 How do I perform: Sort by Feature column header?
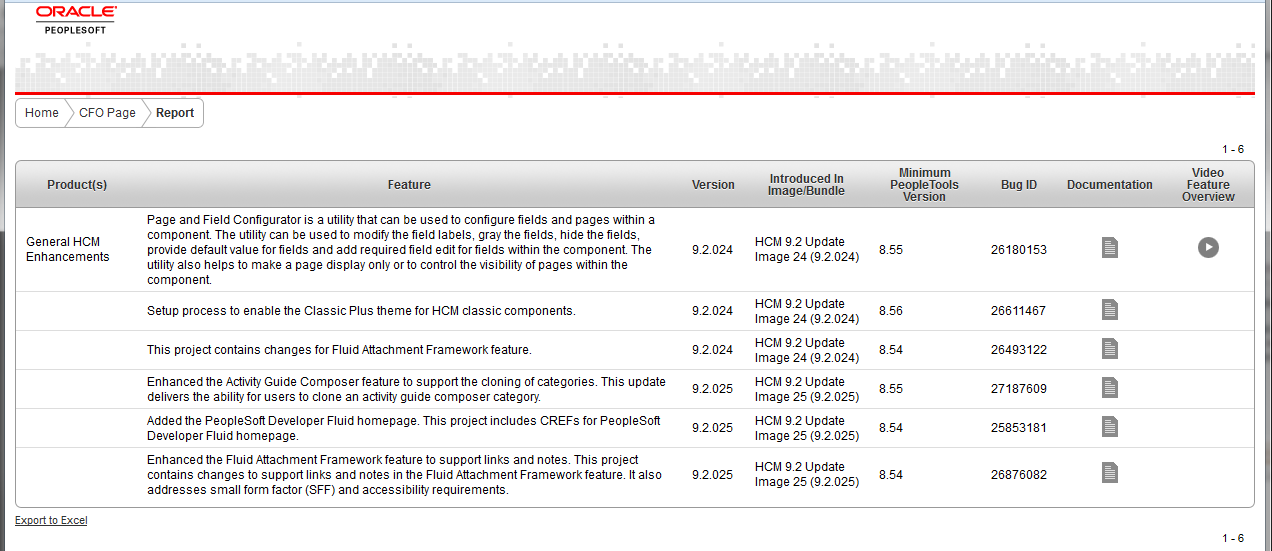(x=409, y=185)
